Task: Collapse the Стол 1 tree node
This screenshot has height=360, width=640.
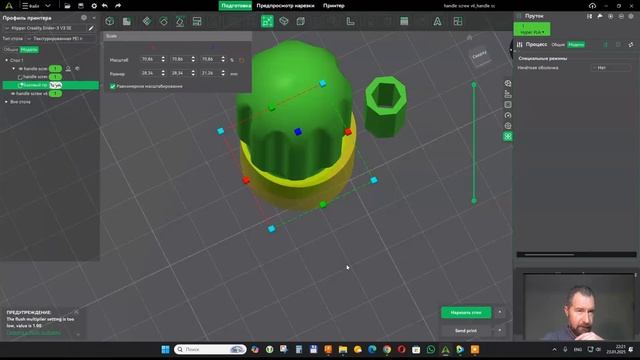Action: click(7, 60)
